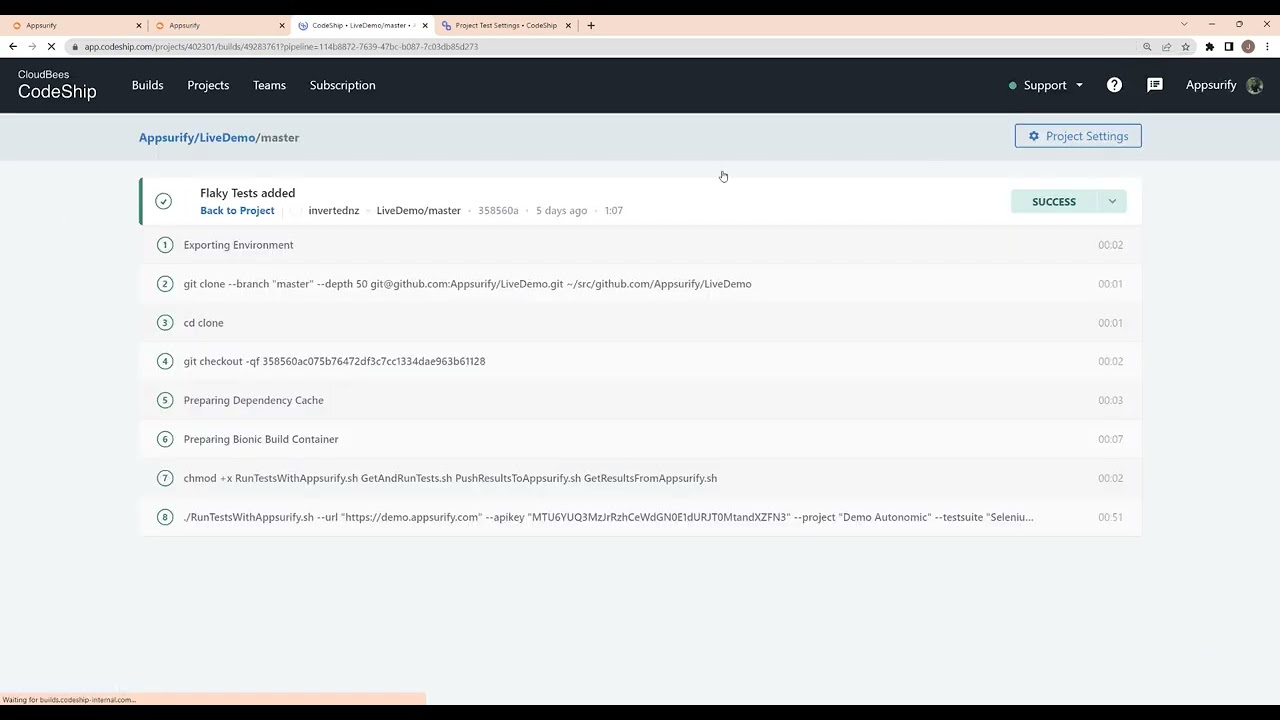1280x720 pixels.
Task: Click the Back to Project link
Action: pyautogui.click(x=237, y=210)
